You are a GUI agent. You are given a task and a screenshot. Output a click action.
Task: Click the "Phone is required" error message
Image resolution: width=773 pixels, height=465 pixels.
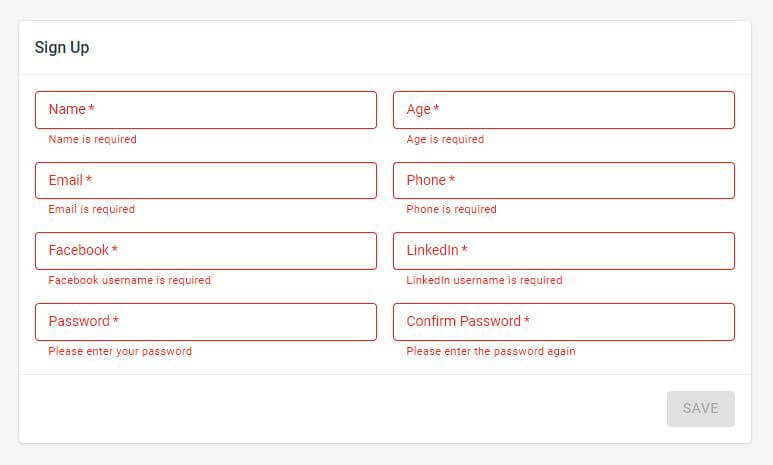coord(451,210)
